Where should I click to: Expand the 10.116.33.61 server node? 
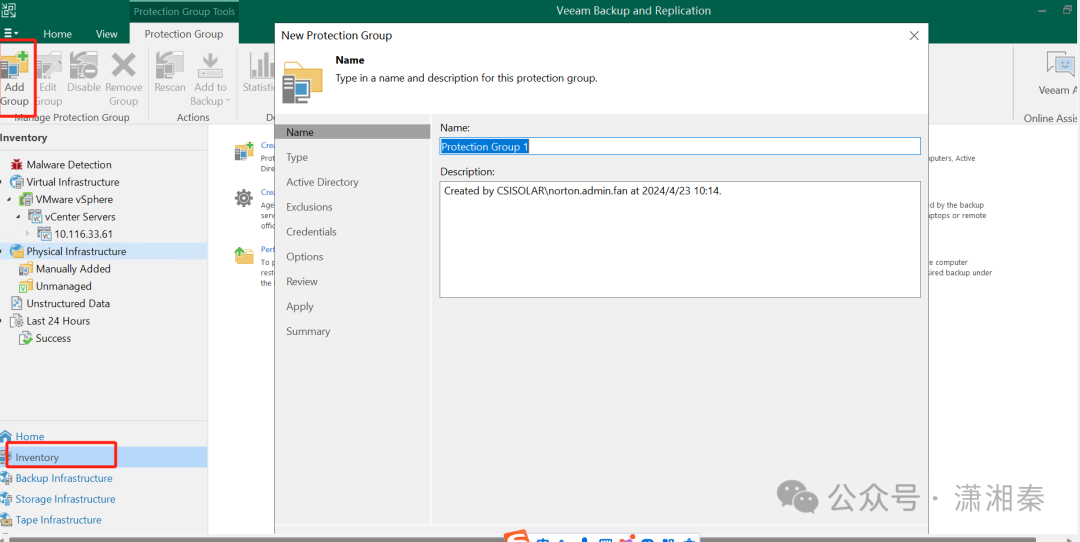click(x=28, y=234)
